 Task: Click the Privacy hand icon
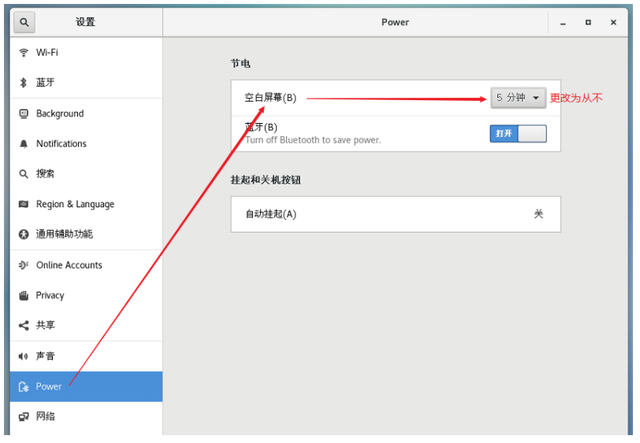[24, 295]
